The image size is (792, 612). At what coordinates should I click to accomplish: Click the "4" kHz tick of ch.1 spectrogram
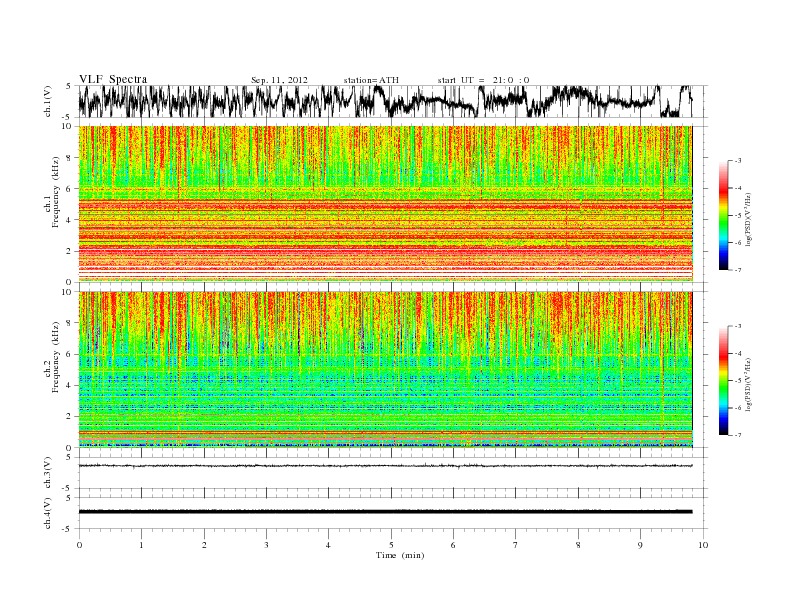(x=69, y=220)
